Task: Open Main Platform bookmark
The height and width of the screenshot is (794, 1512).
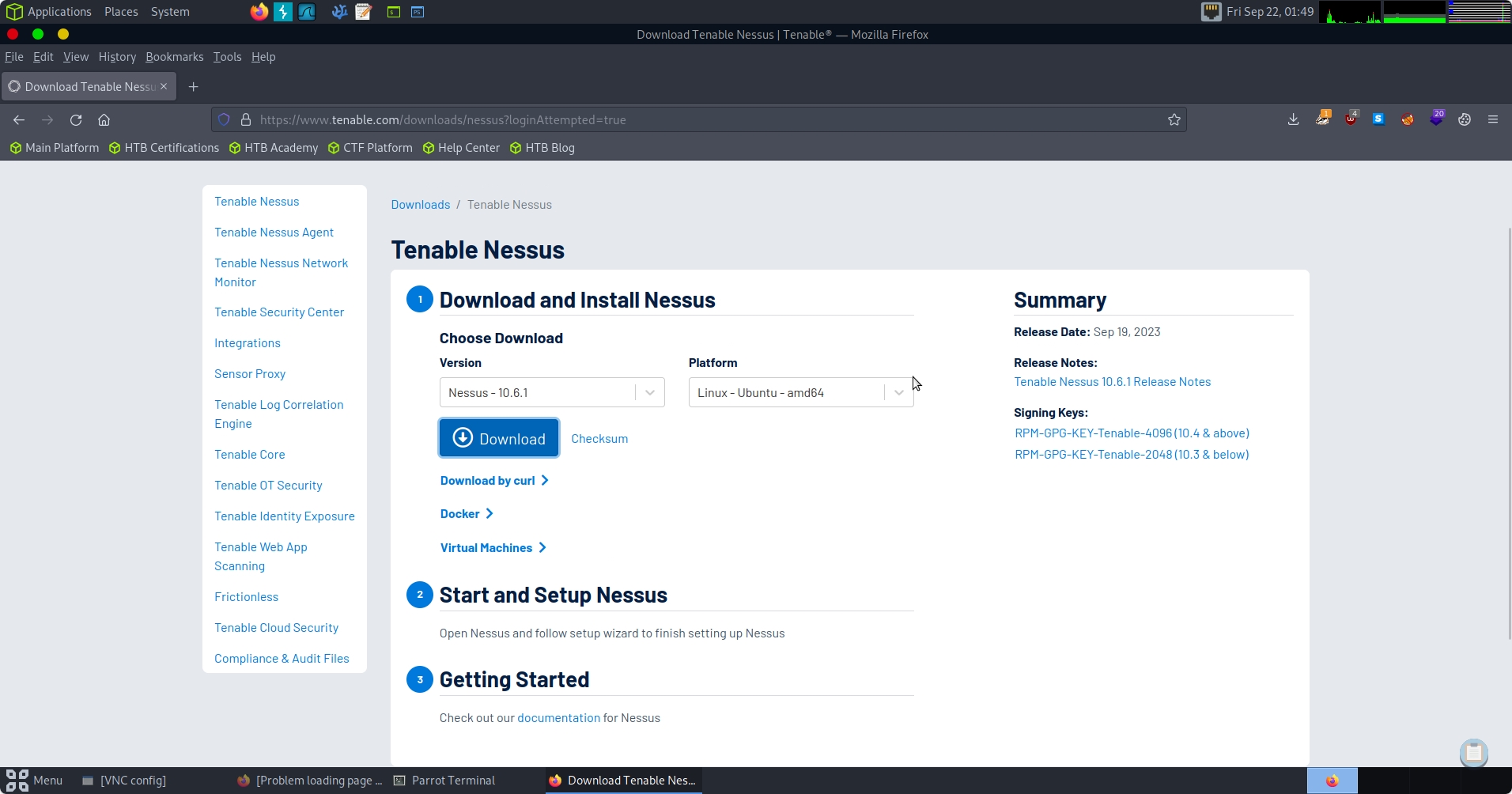Action: (x=55, y=148)
